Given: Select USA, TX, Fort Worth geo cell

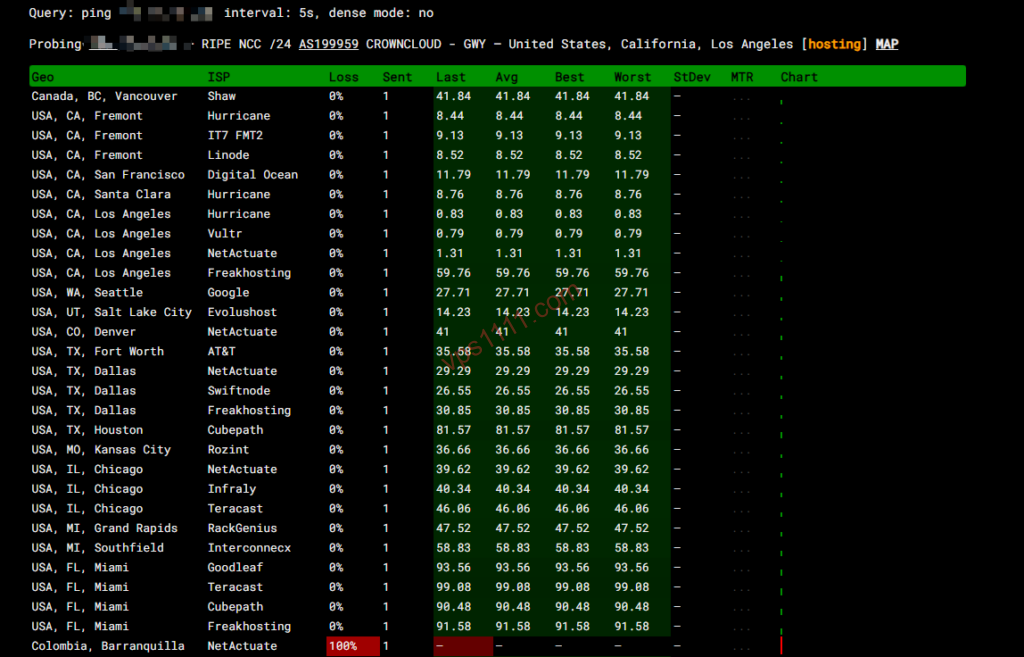Looking at the screenshot, I should (97, 351).
